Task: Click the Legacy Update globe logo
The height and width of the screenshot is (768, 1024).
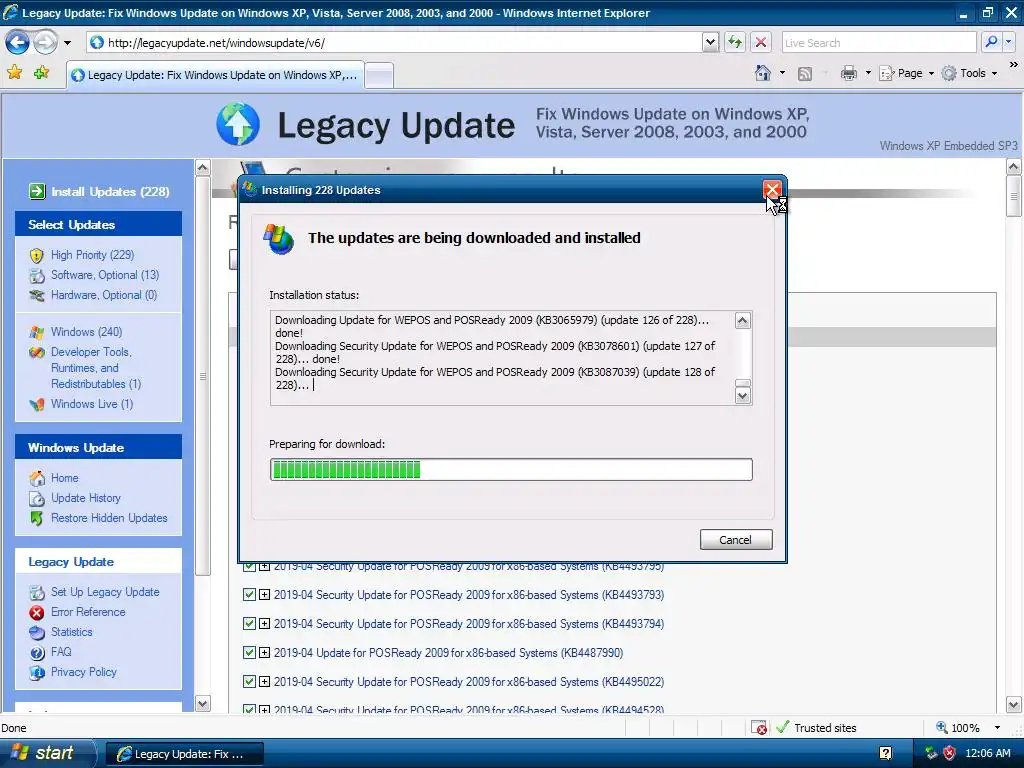Action: click(x=238, y=124)
